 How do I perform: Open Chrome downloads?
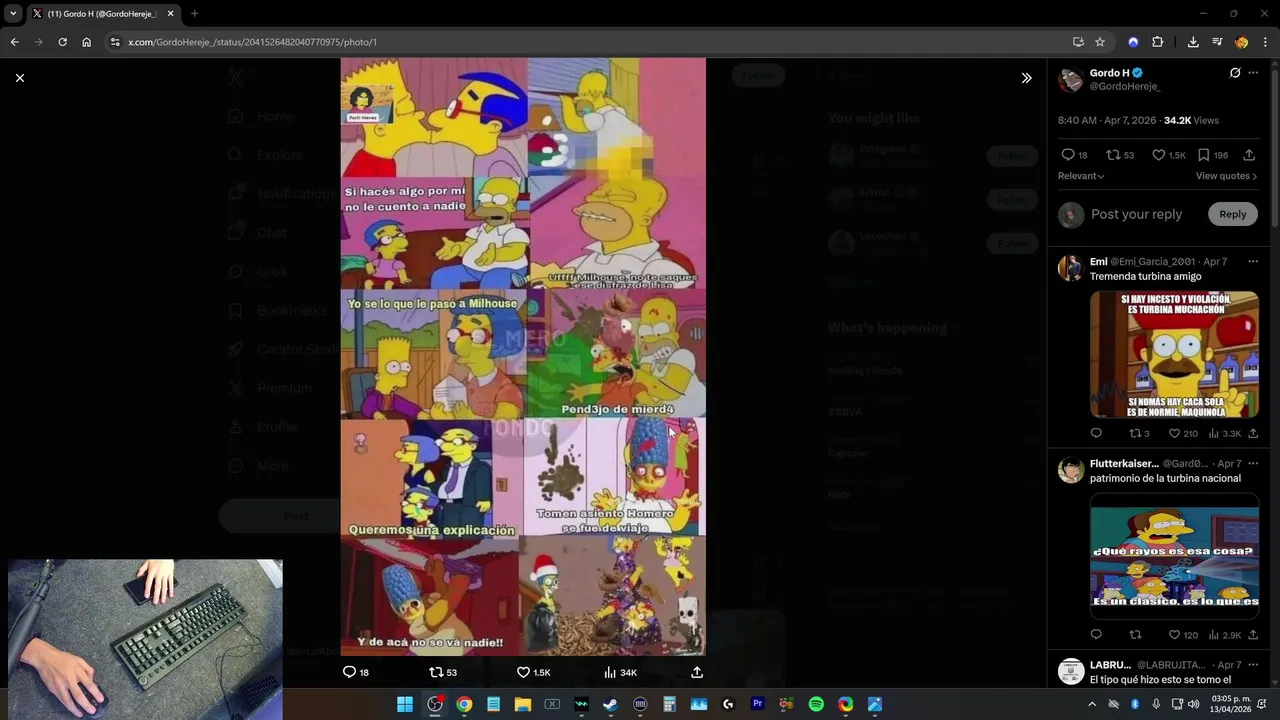pos(1193,42)
